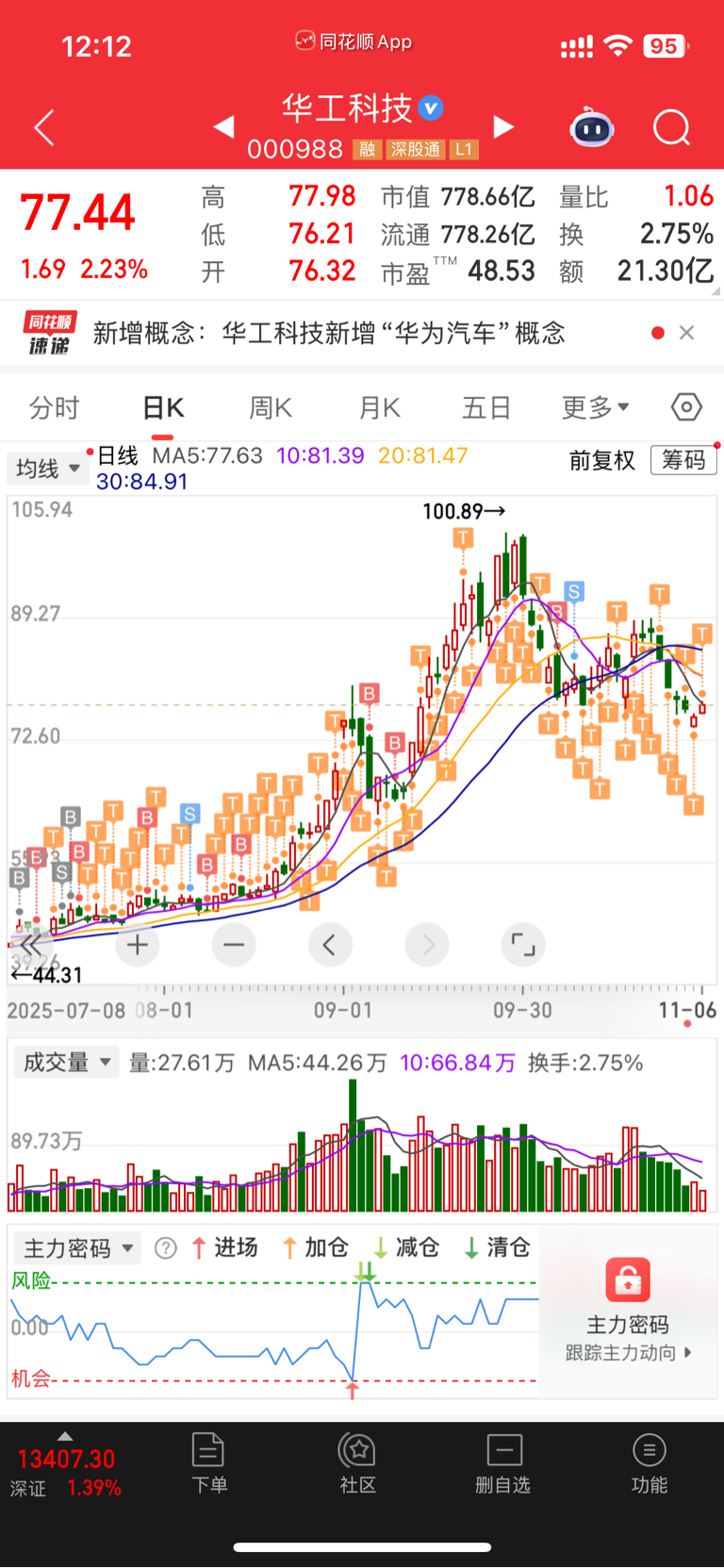This screenshot has width=724, height=1568.
Task: Move chart left with circular chevron
Action: pos(330,945)
